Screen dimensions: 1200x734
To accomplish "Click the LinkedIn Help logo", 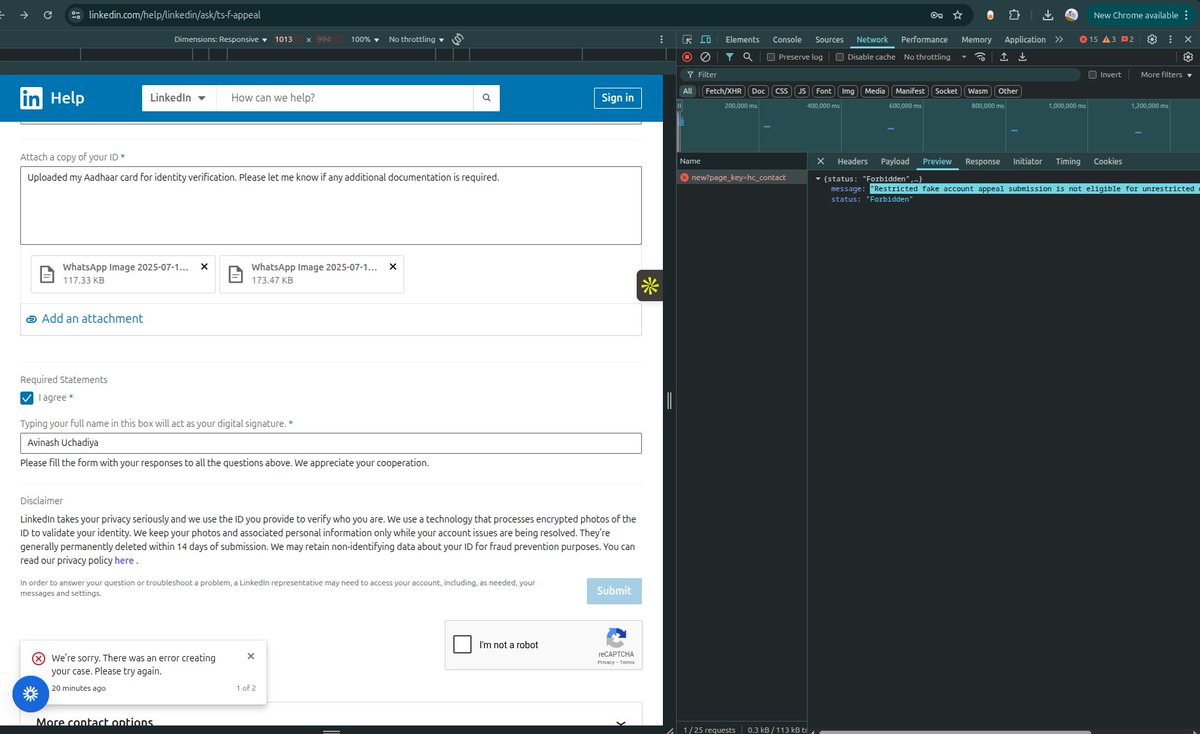I will click(52, 98).
